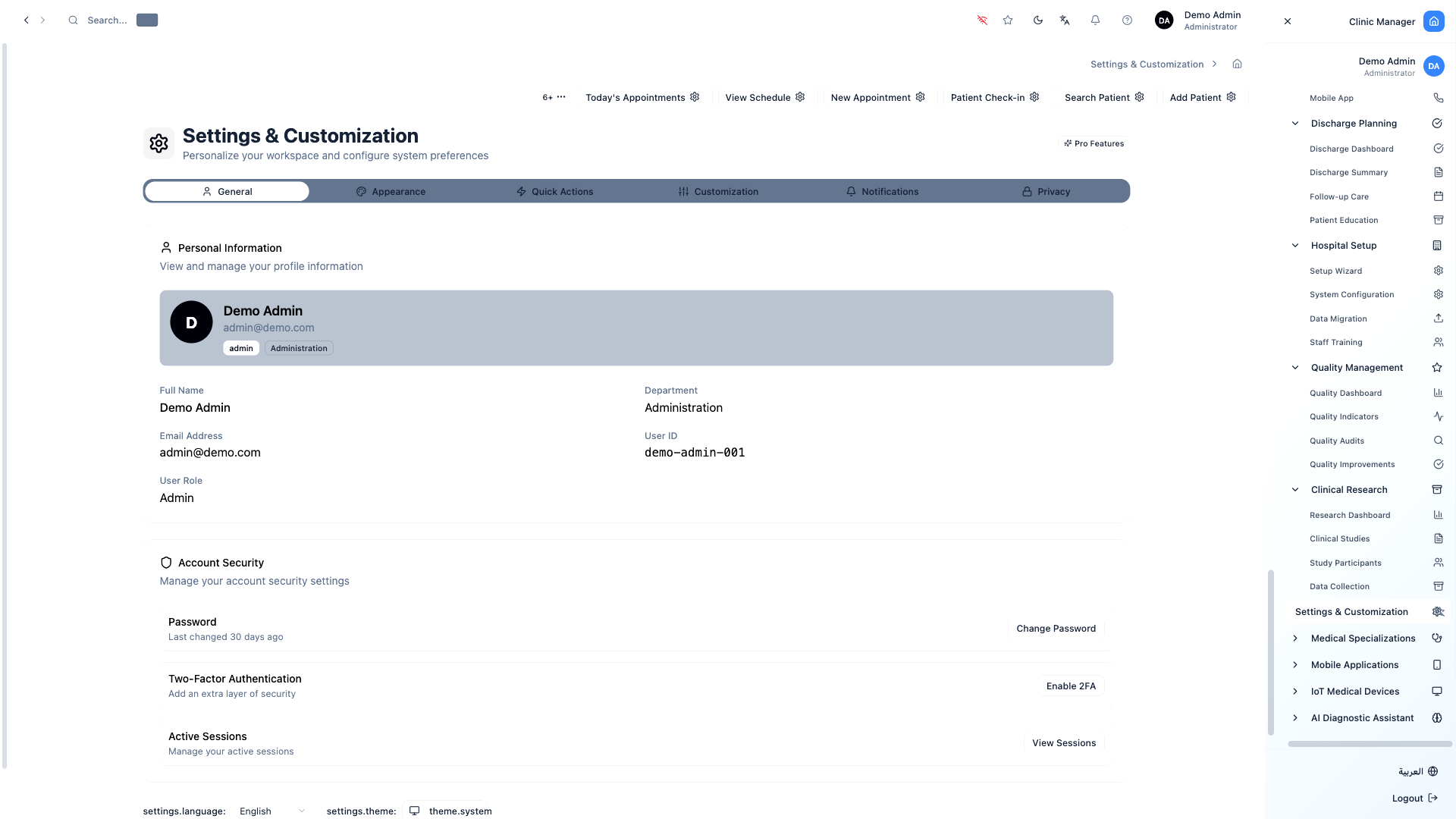Click gear icon beside Today's Appointments
This screenshot has height=819, width=1456.
click(x=695, y=97)
